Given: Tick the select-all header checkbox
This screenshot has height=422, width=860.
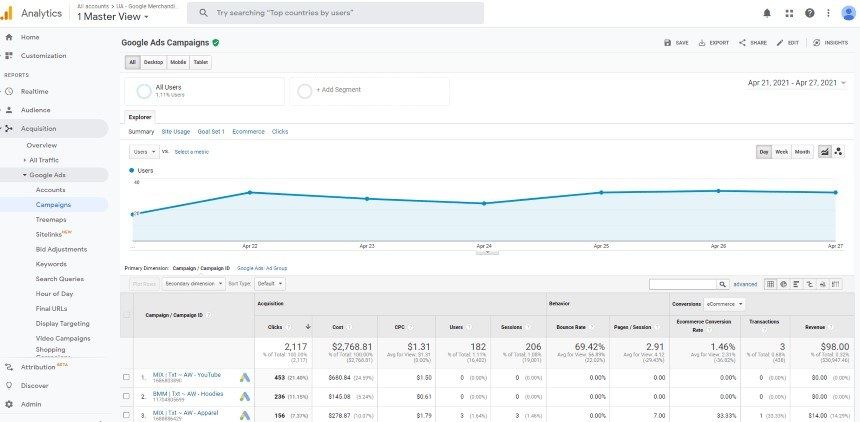Looking at the screenshot, I should coord(127,315).
